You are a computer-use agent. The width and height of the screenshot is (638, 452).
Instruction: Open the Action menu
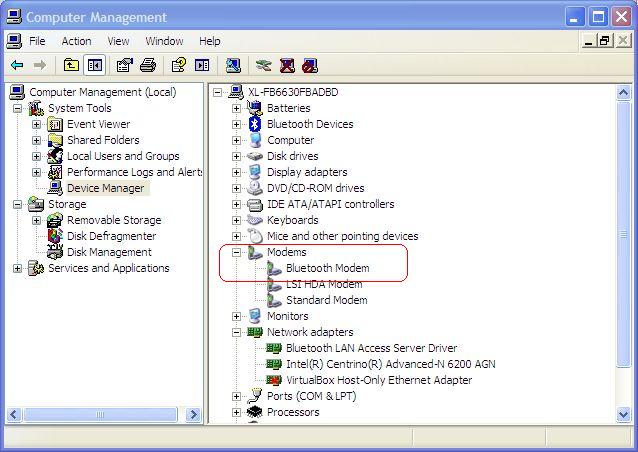click(76, 41)
